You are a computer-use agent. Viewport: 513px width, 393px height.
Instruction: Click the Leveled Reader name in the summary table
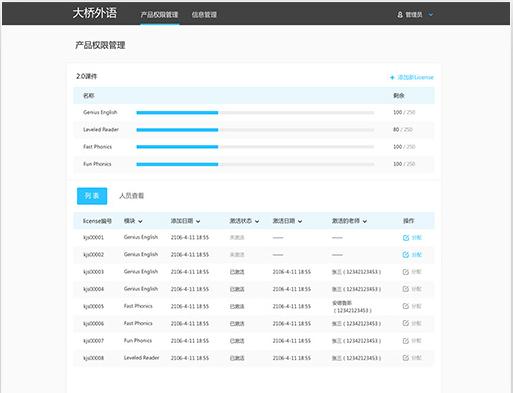click(101, 129)
